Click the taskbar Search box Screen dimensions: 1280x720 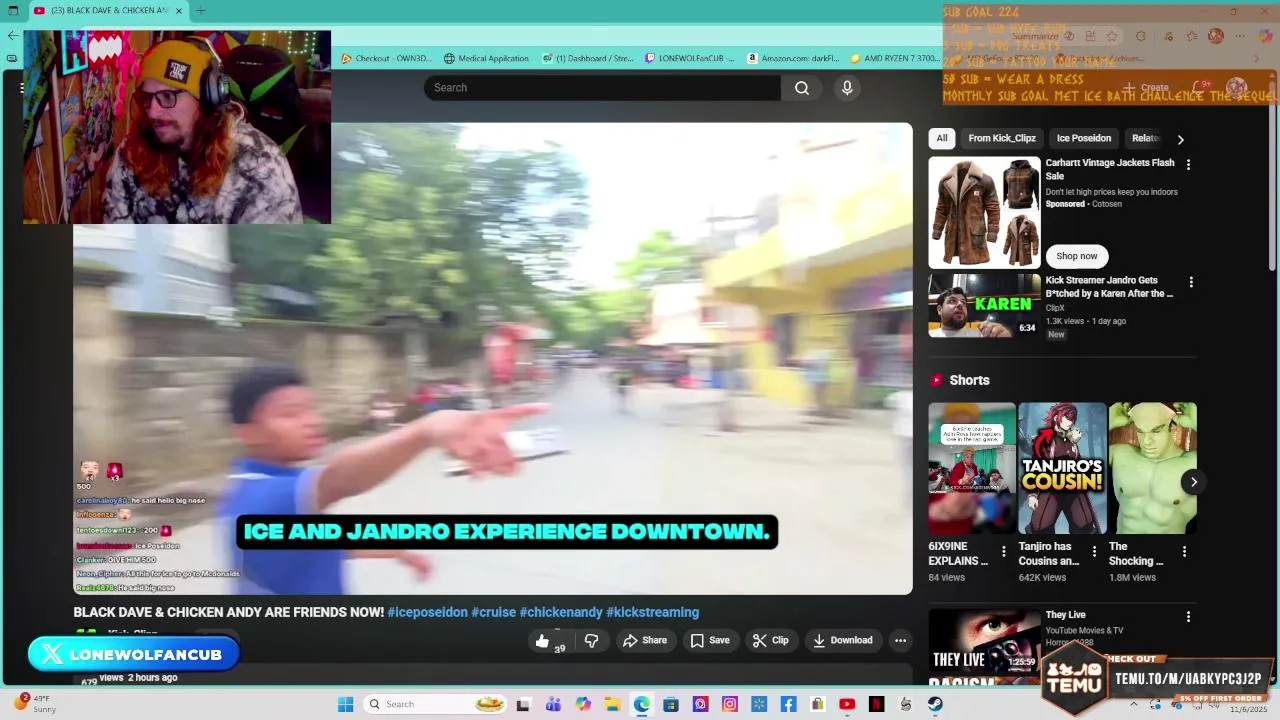point(435,704)
